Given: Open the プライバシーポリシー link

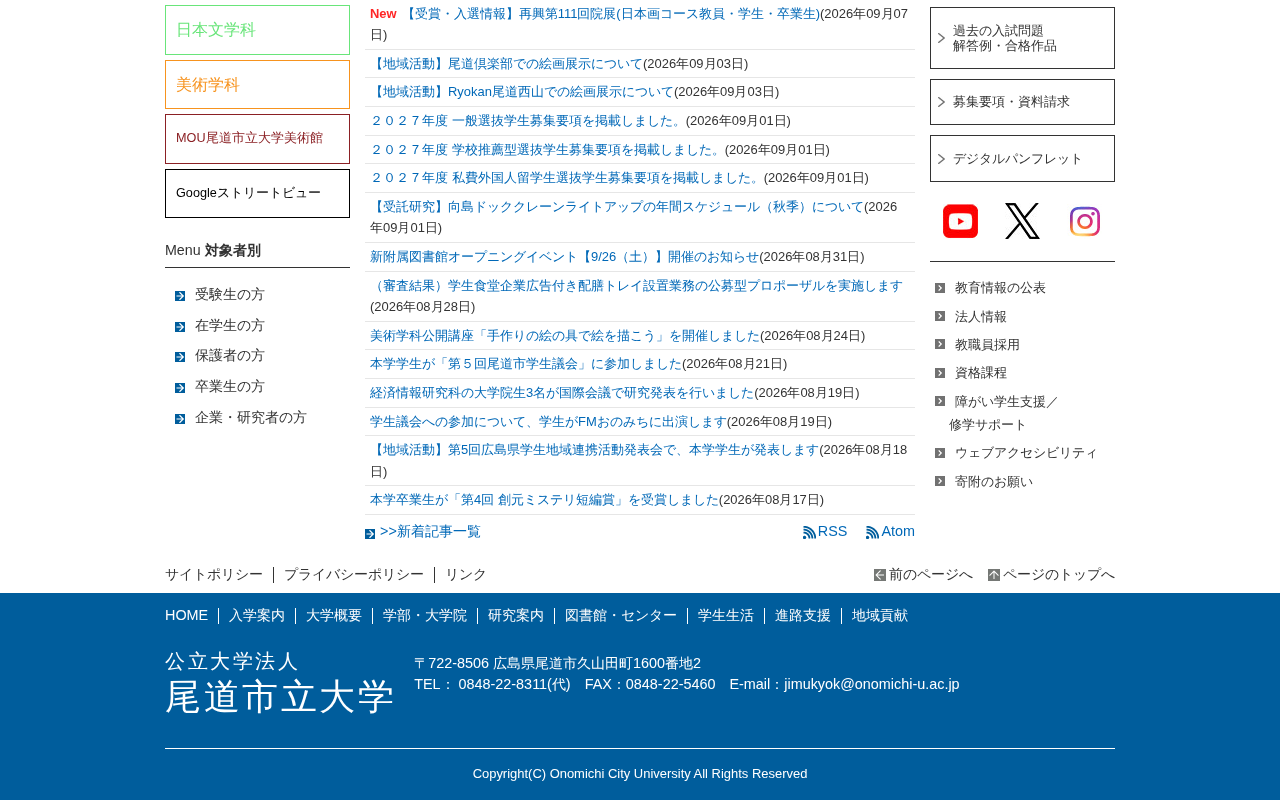Looking at the screenshot, I should point(354,575).
